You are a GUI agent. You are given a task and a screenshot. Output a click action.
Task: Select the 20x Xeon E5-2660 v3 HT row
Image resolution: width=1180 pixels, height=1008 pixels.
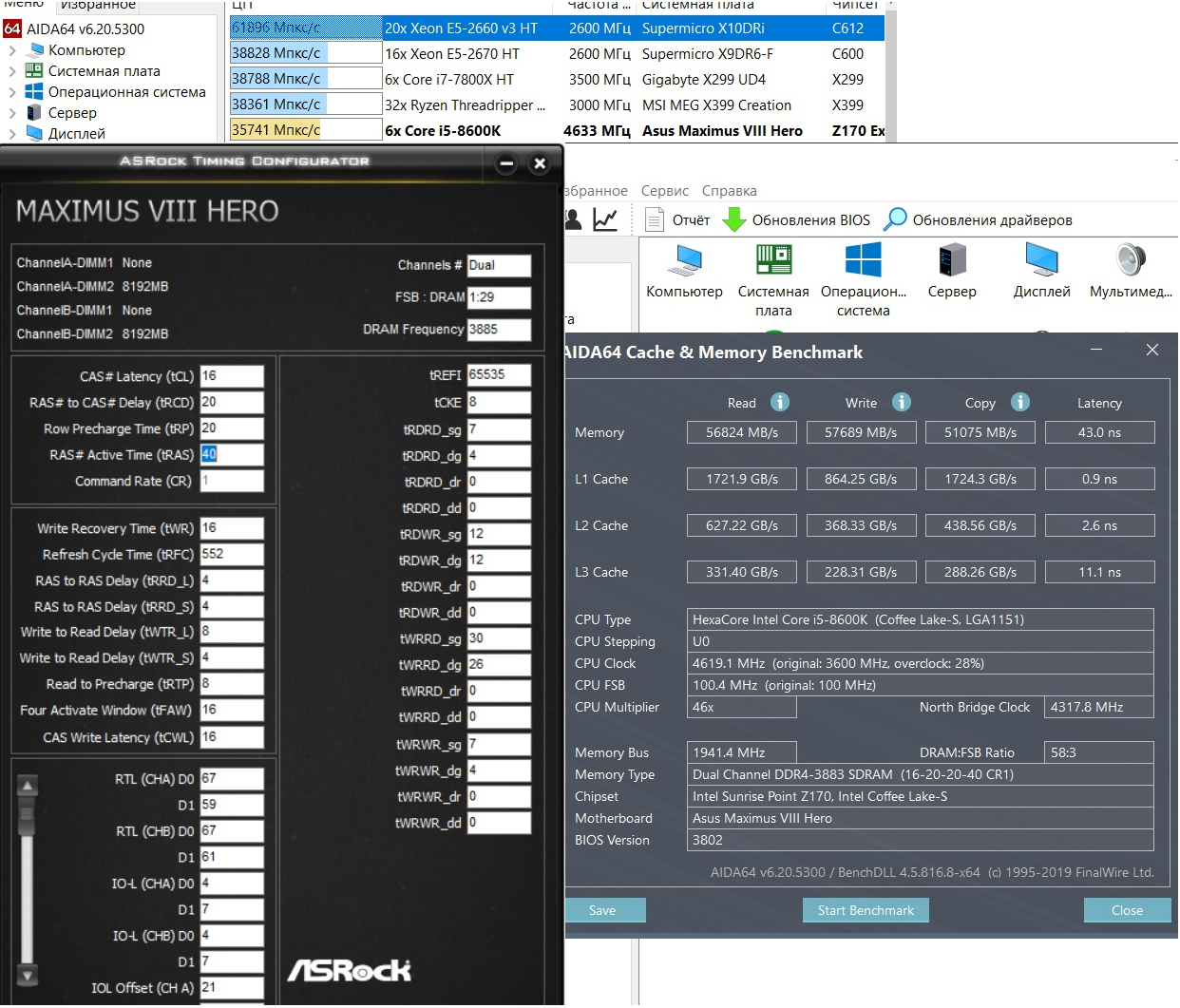click(557, 29)
